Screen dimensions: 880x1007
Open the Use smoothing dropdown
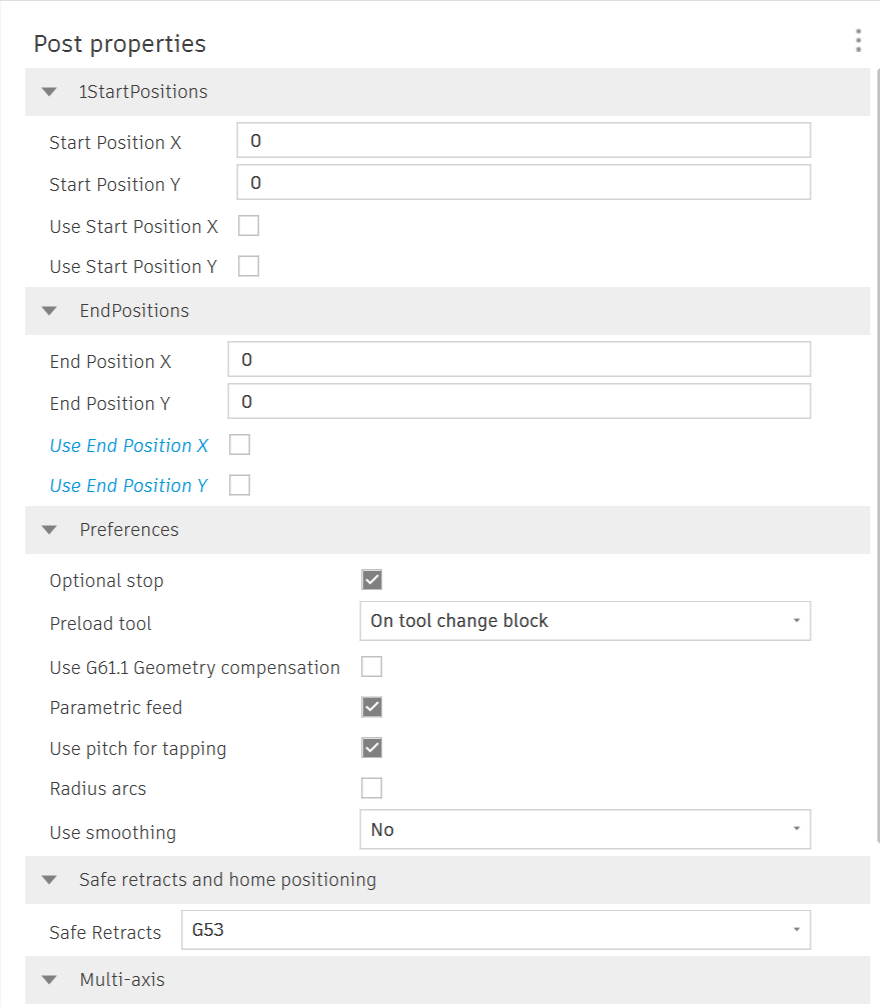tap(585, 829)
